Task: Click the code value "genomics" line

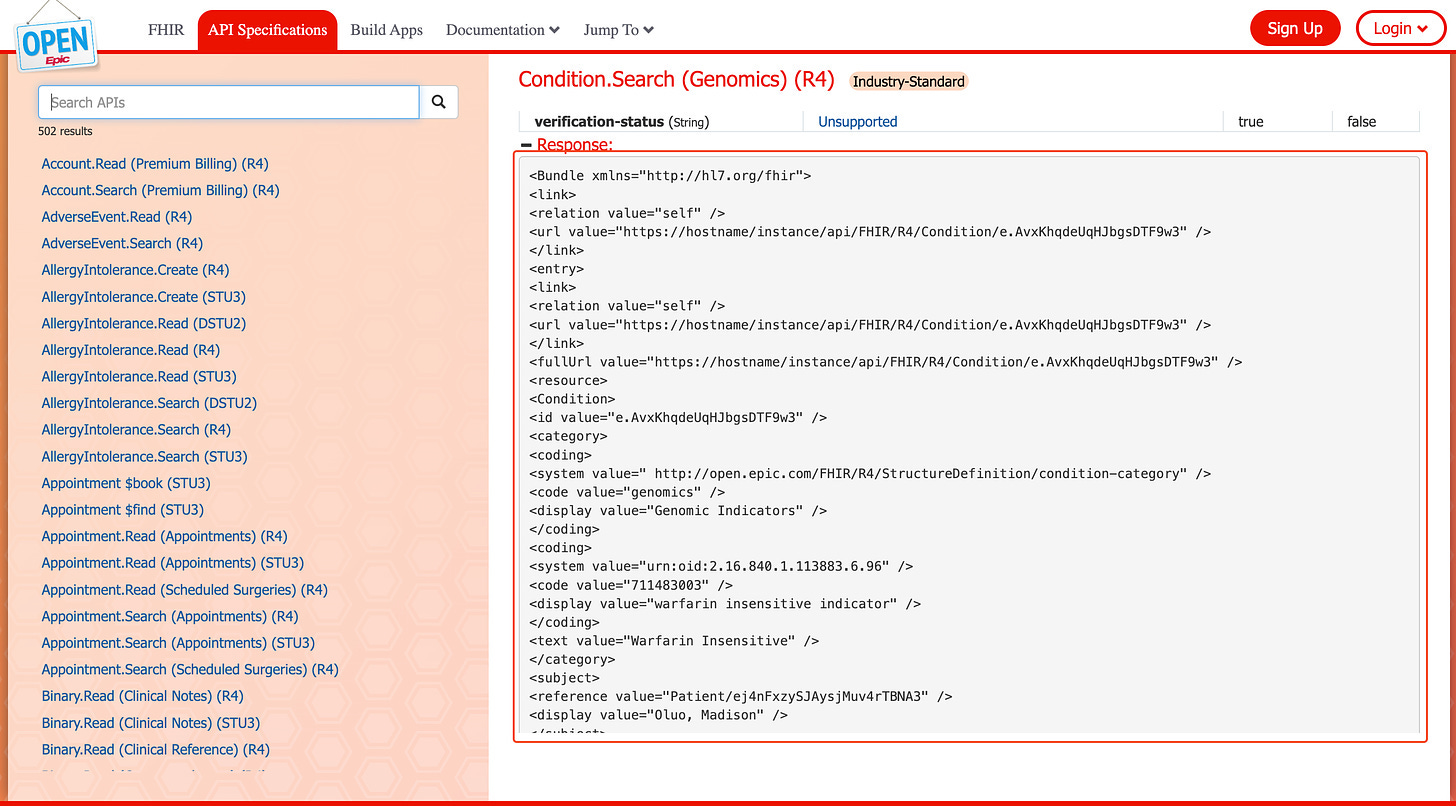Action: [627, 492]
